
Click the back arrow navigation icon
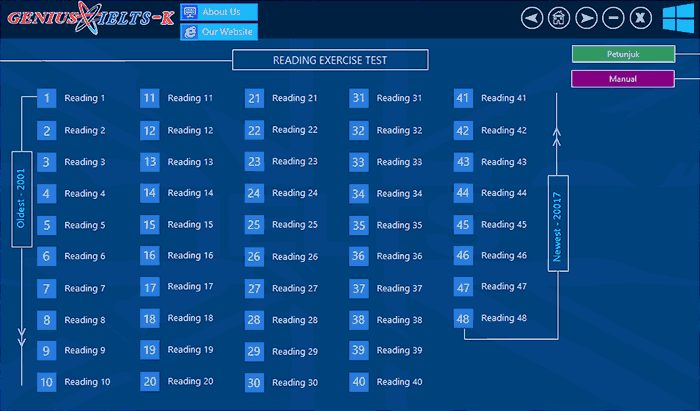pyautogui.click(x=533, y=18)
